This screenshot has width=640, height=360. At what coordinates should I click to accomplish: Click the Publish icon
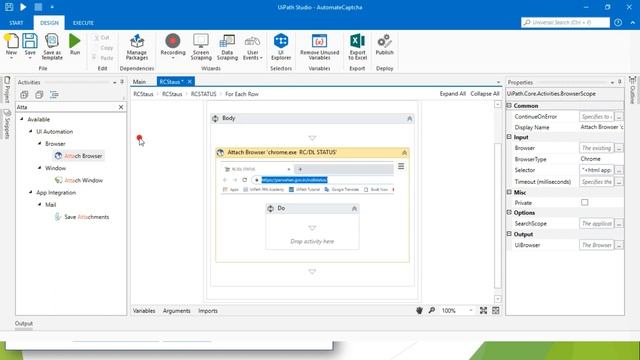point(384,45)
